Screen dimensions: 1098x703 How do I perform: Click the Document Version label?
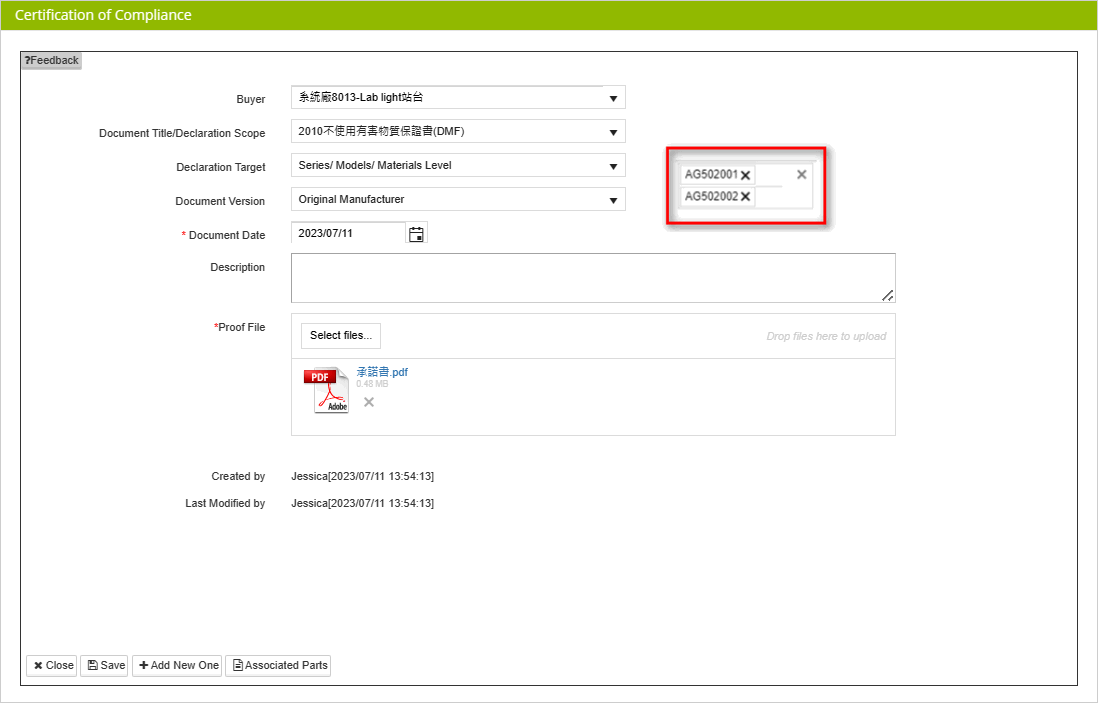coord(220,201)
